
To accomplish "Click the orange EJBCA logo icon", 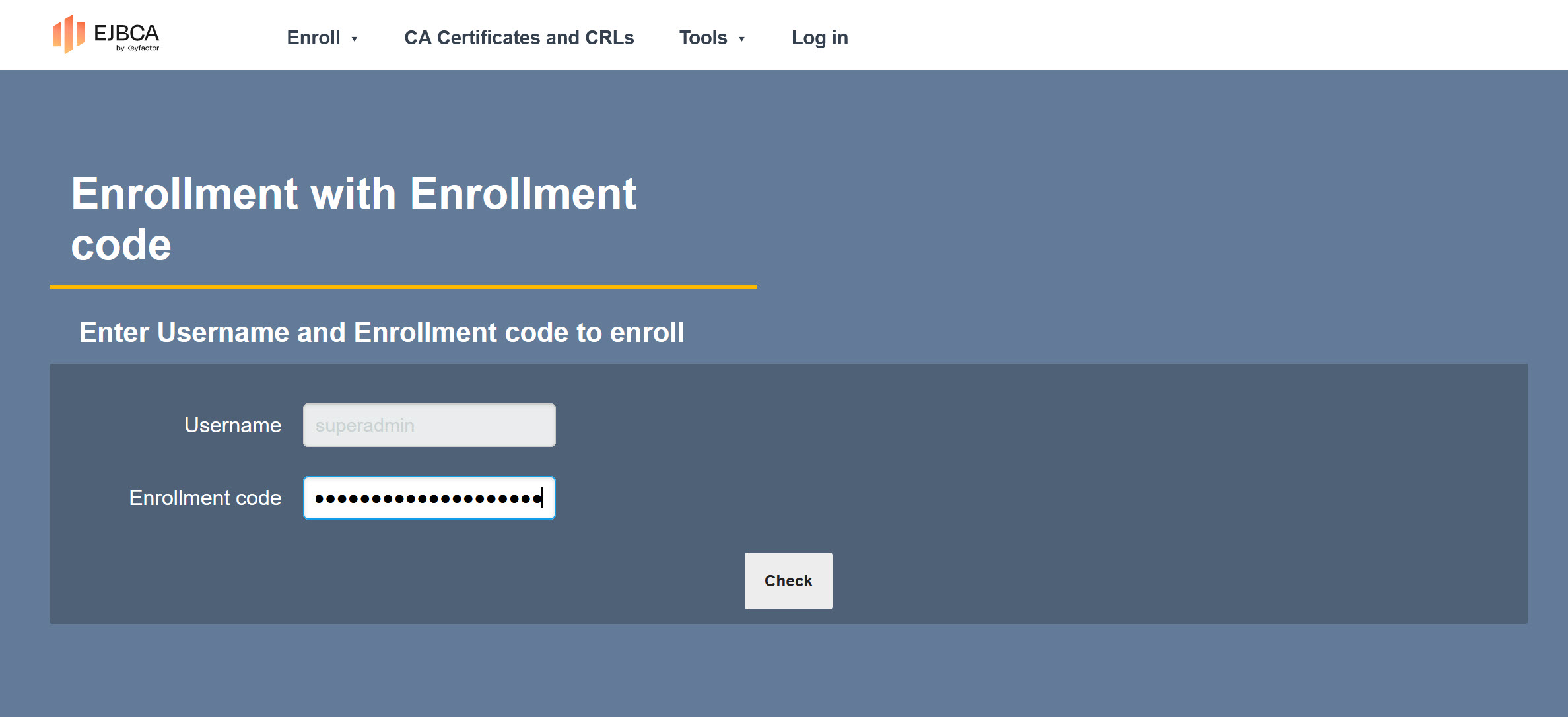I will coord(69,34).
